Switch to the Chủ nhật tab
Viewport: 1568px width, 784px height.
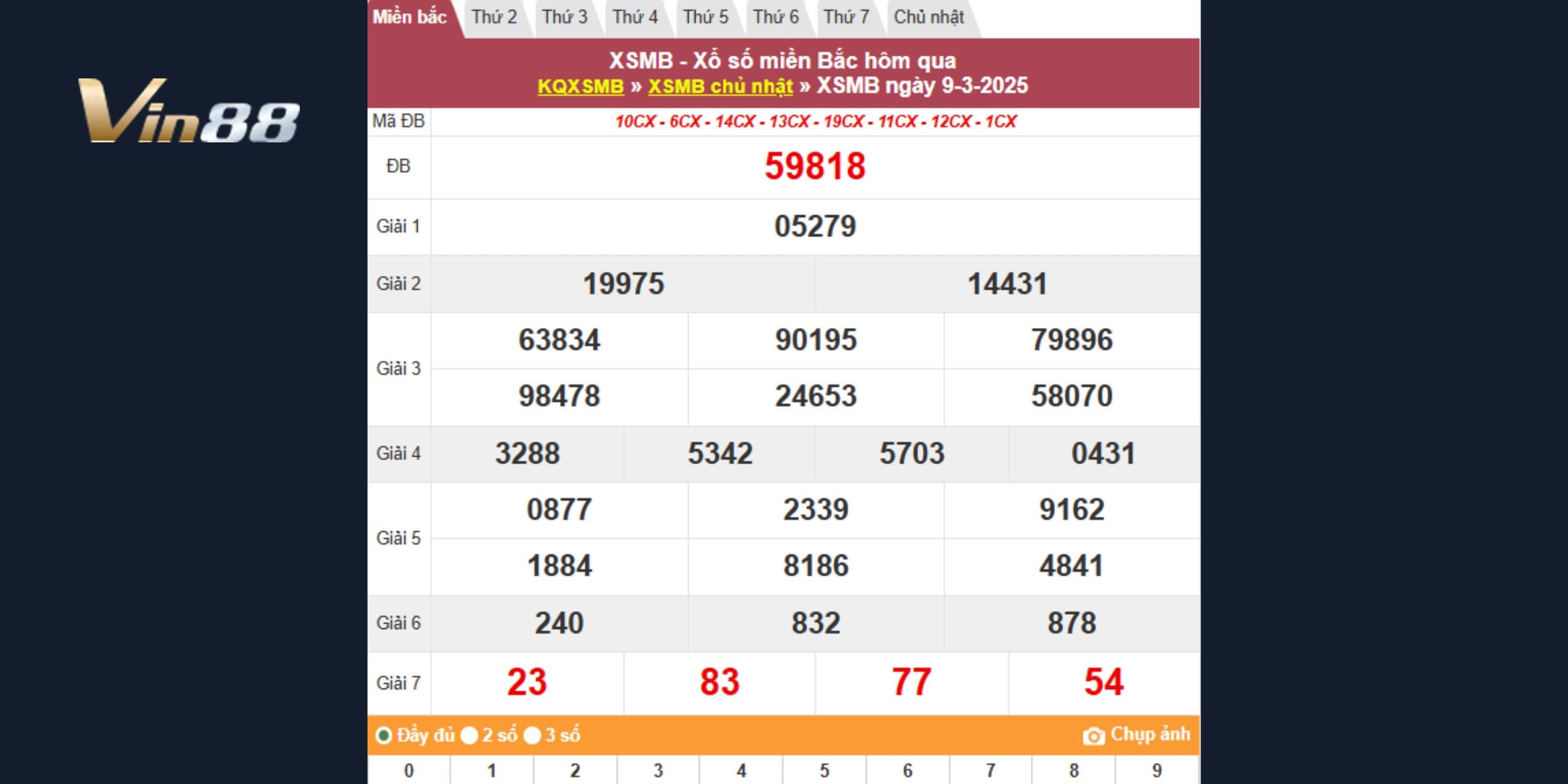click(929, 18)
